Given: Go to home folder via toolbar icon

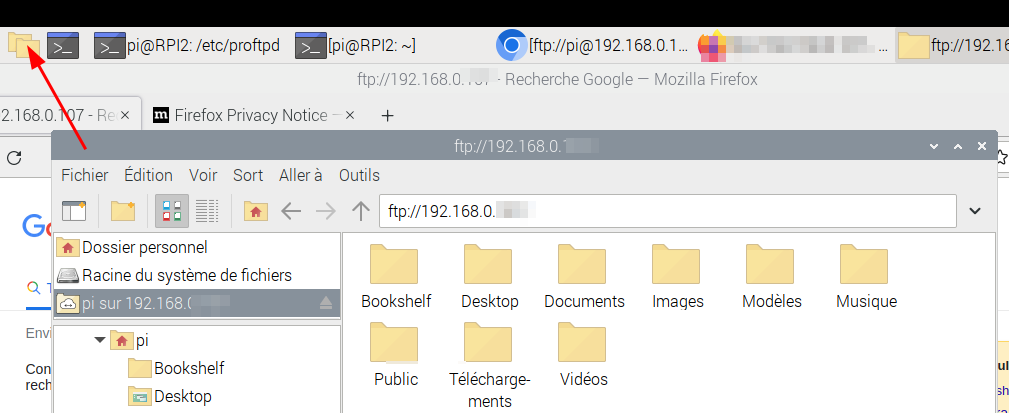Looking at the screenshot, I should pos(256,211).
